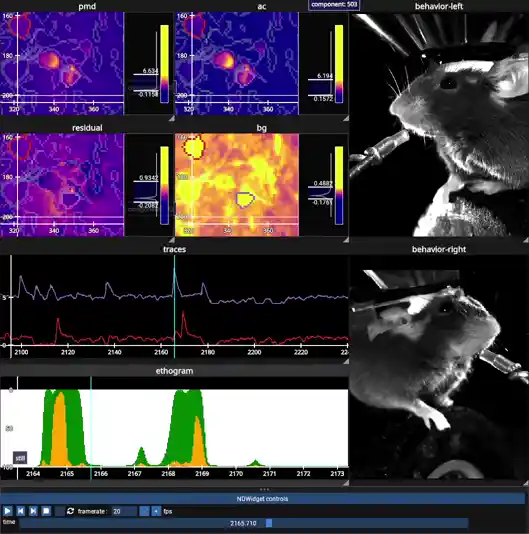Click the ac colorbar gradient

coord(339,64)
